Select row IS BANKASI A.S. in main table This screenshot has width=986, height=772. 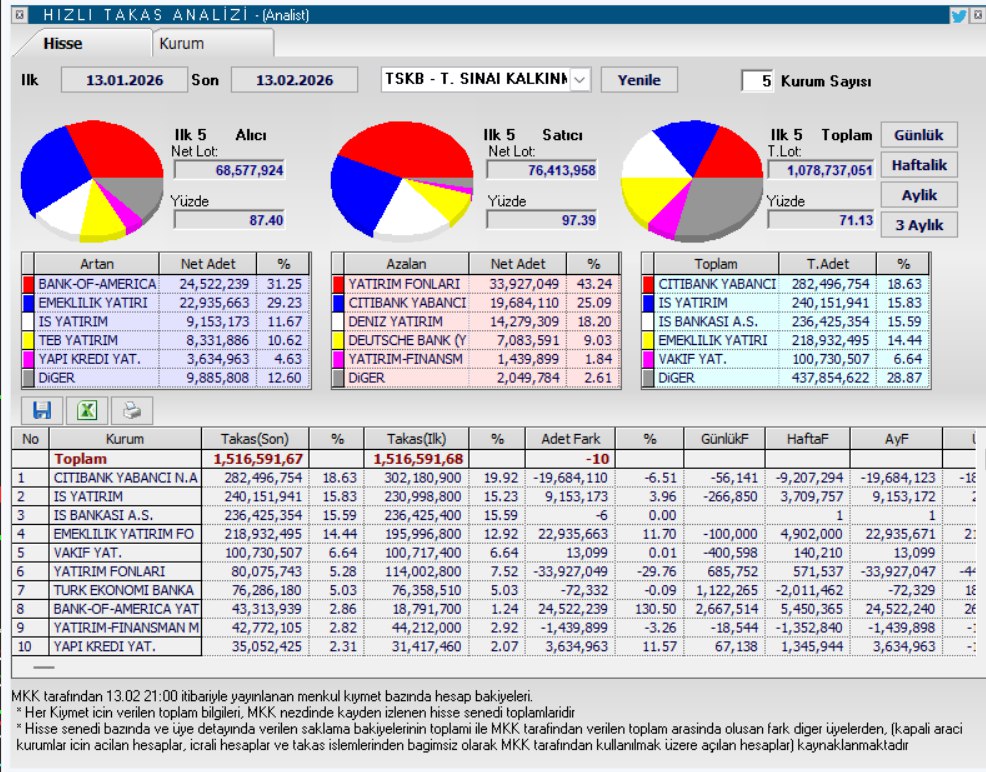pos(494,516)
